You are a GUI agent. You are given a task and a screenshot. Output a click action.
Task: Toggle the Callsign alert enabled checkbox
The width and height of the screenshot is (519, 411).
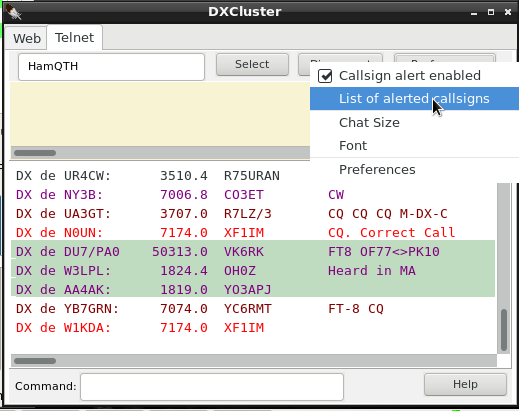pyautogui.click(x=325, y=76)
